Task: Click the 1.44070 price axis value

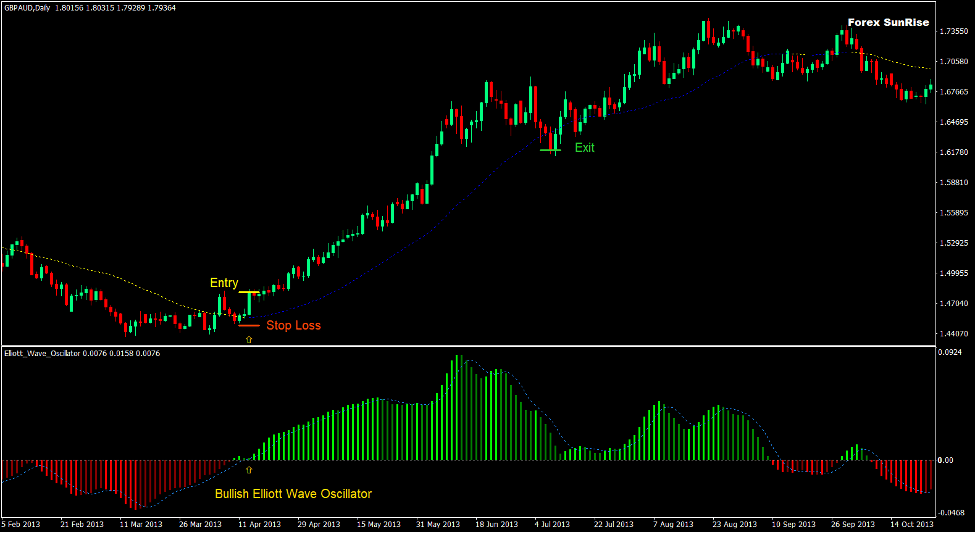Action: (x=953, y=334)
